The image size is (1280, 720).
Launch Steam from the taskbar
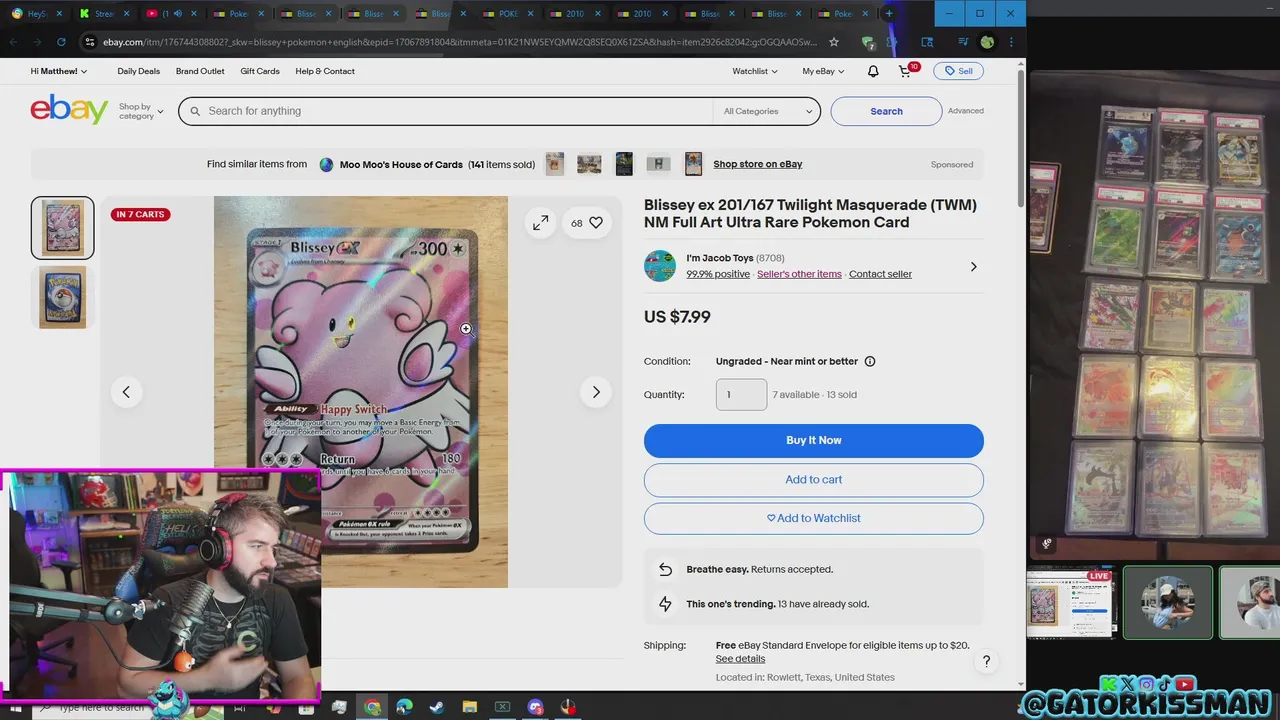click(437, 708)
